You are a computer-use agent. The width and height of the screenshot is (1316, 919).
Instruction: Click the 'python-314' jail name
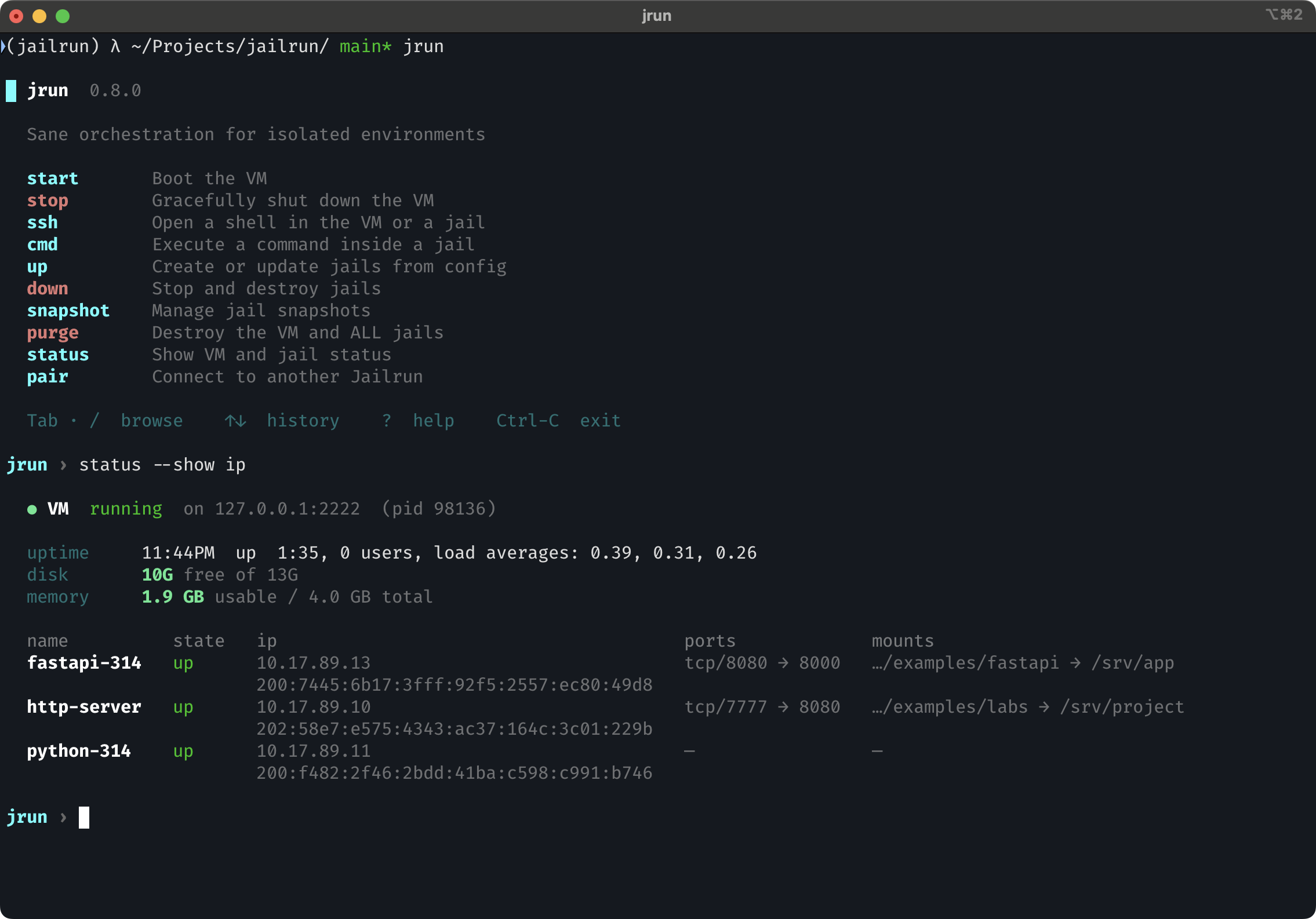click(79, 751)
